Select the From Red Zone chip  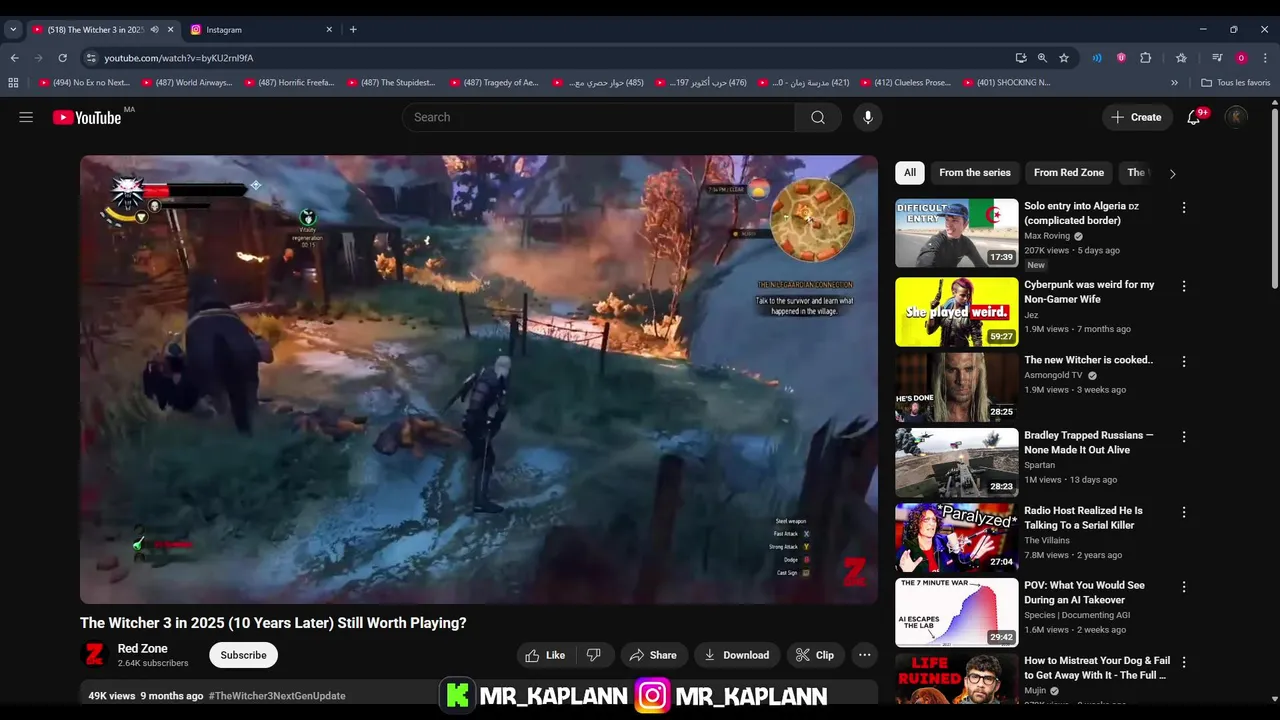pyautogui.click(x=1069, y=173)
